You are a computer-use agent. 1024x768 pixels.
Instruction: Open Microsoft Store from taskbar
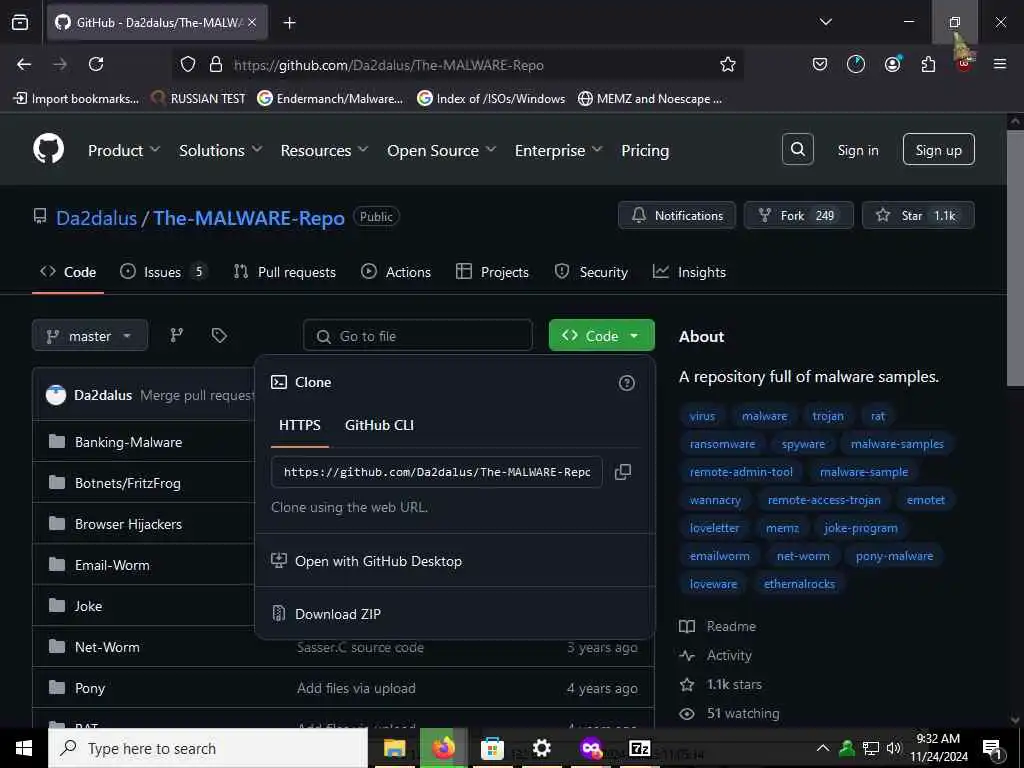[x=492, y=748]
